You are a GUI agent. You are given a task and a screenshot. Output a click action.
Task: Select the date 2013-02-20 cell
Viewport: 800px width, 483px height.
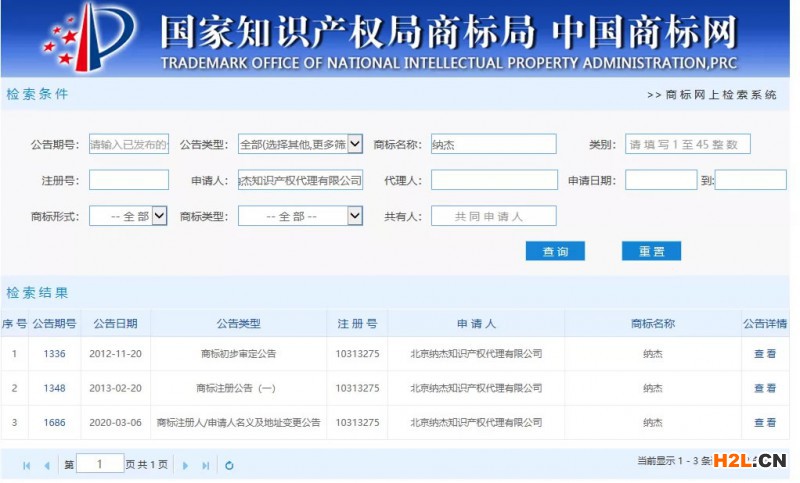click(115, 388)
